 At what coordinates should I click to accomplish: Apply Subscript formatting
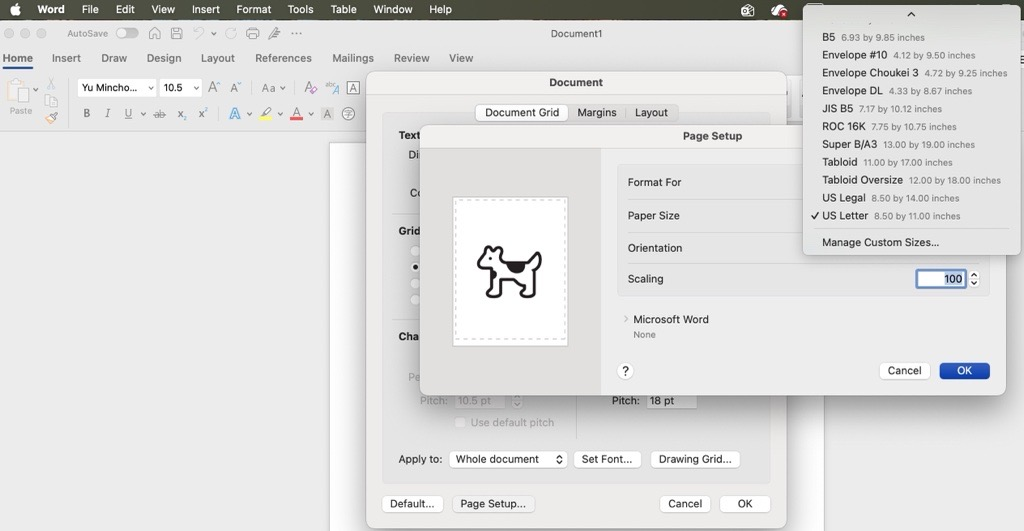pos(182,114)
